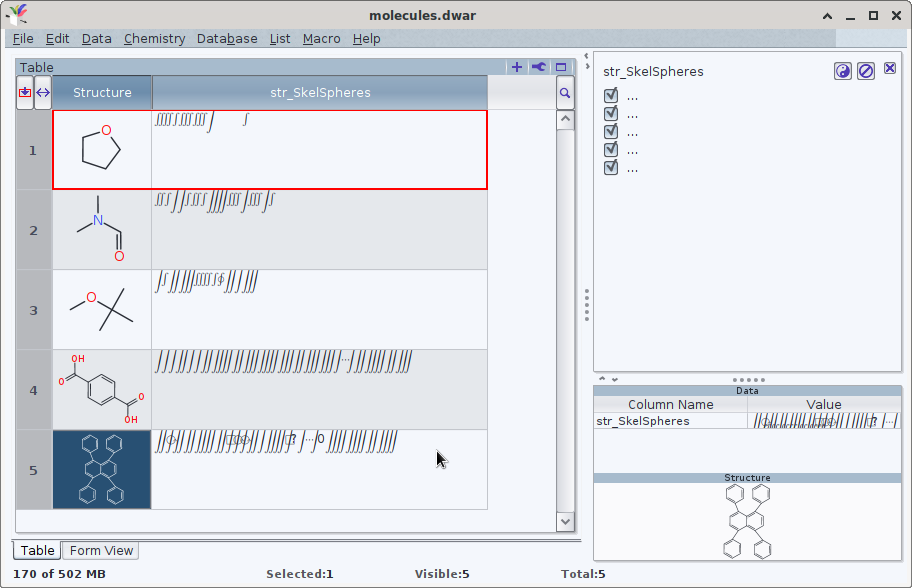Toggle the fifth str_SkelSpheres filter checkbox

click(611, 168)
